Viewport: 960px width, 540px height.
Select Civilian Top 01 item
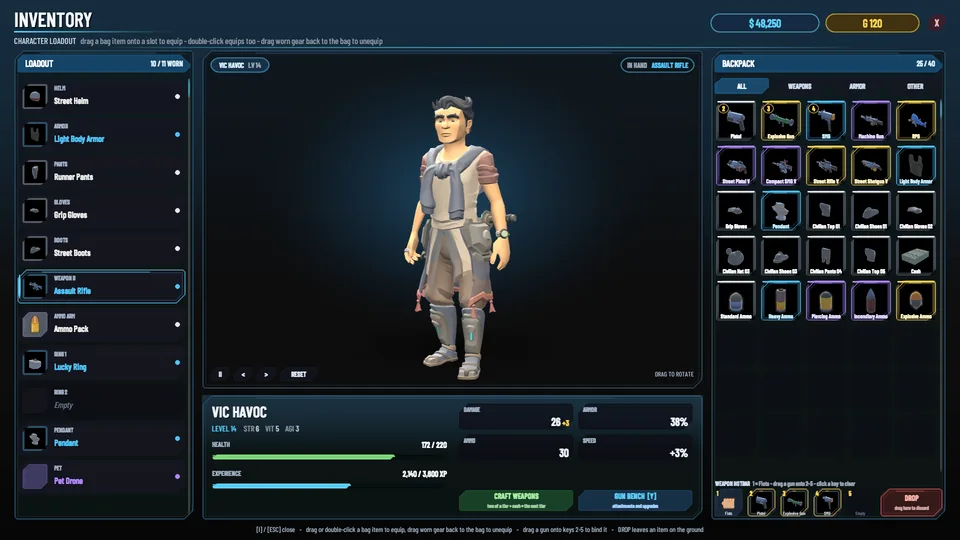pyautogui.click(x=826, y=211)
